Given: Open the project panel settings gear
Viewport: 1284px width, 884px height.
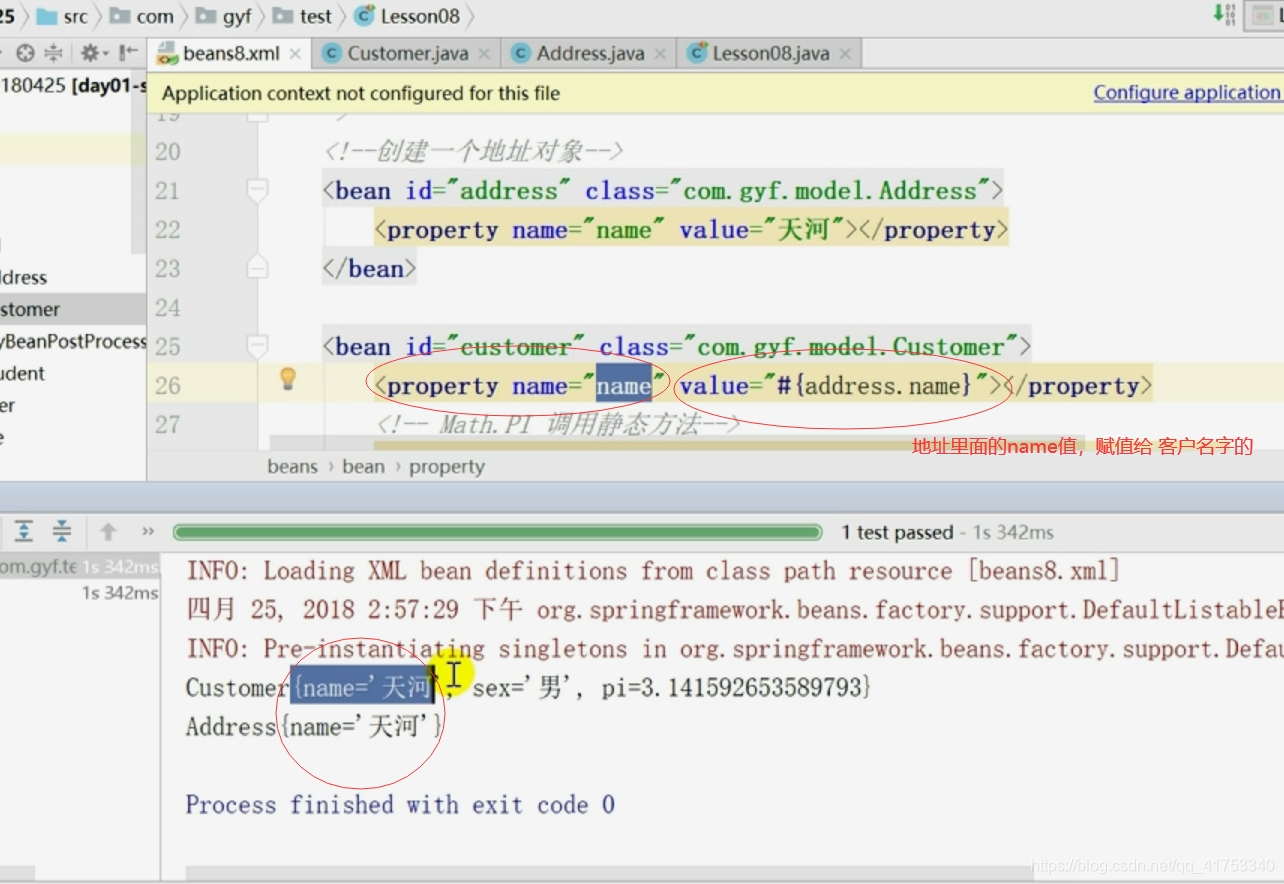Looking at the screenshot, I should pyautogui.click(x=93, y=53).
